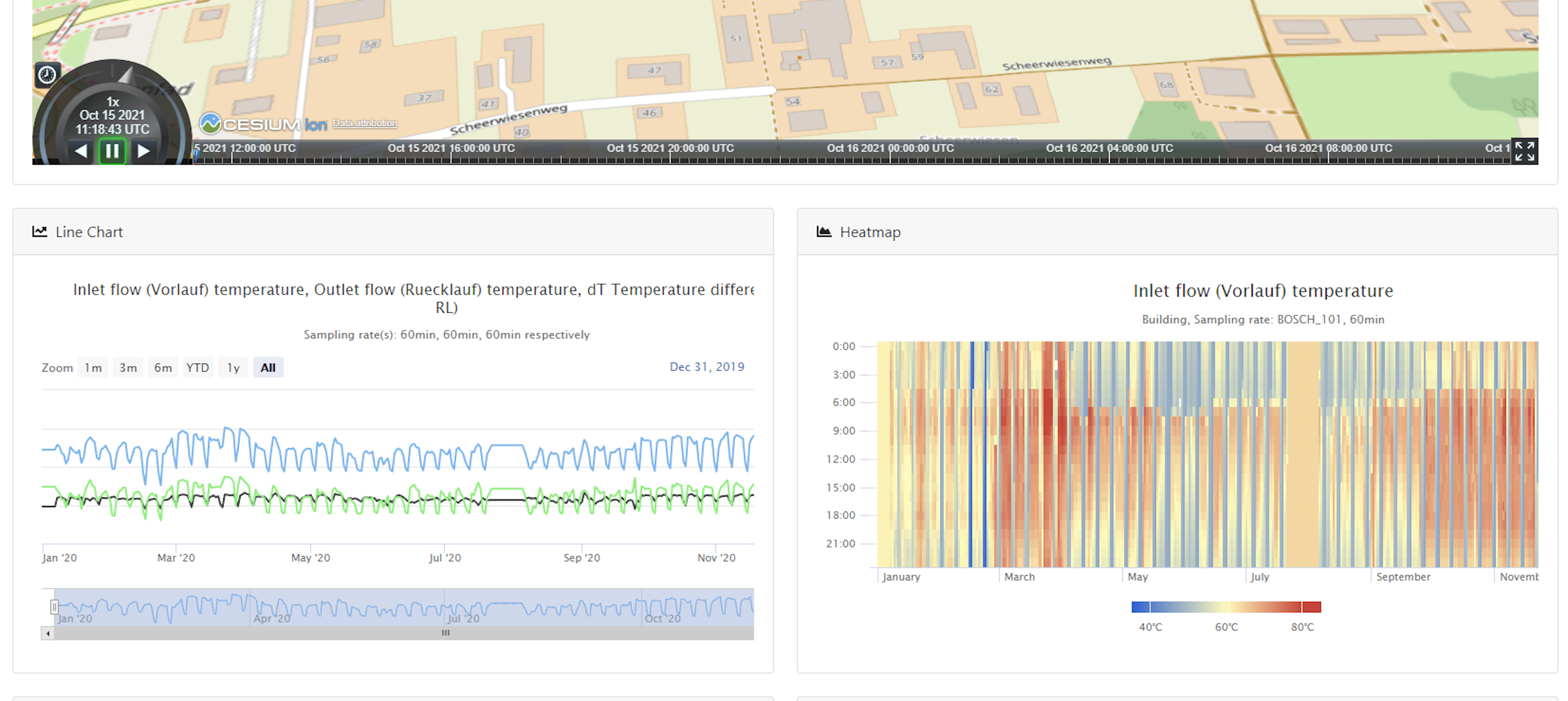
Task: Click the 60°C legend label
Action: (x=1226, y=627)
